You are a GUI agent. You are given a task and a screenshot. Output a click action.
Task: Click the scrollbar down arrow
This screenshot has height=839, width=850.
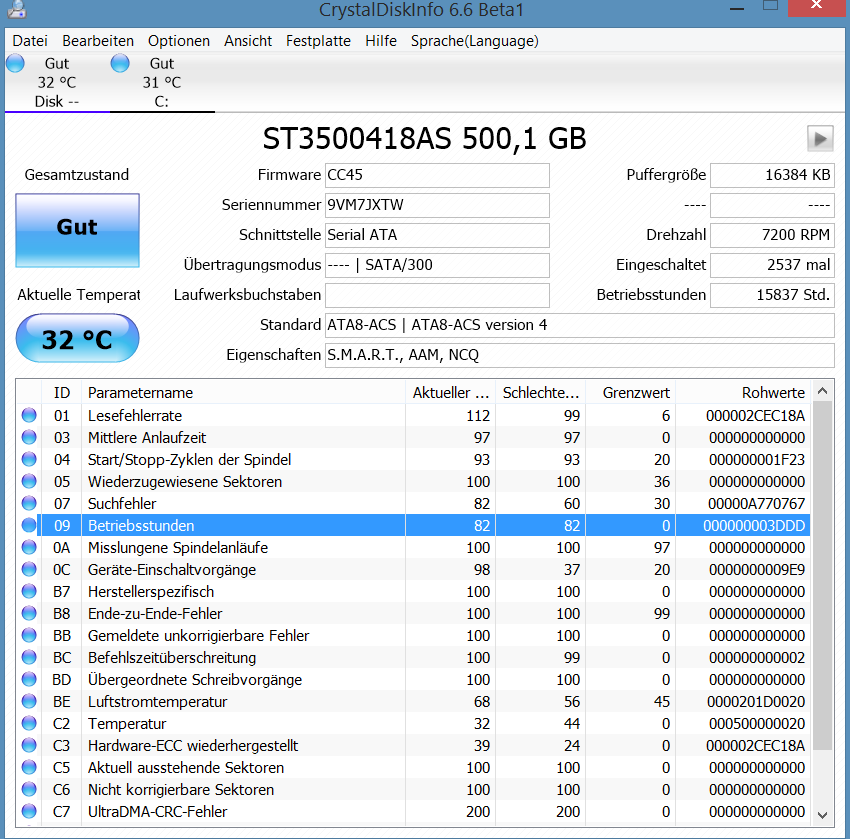coord(822,815)
